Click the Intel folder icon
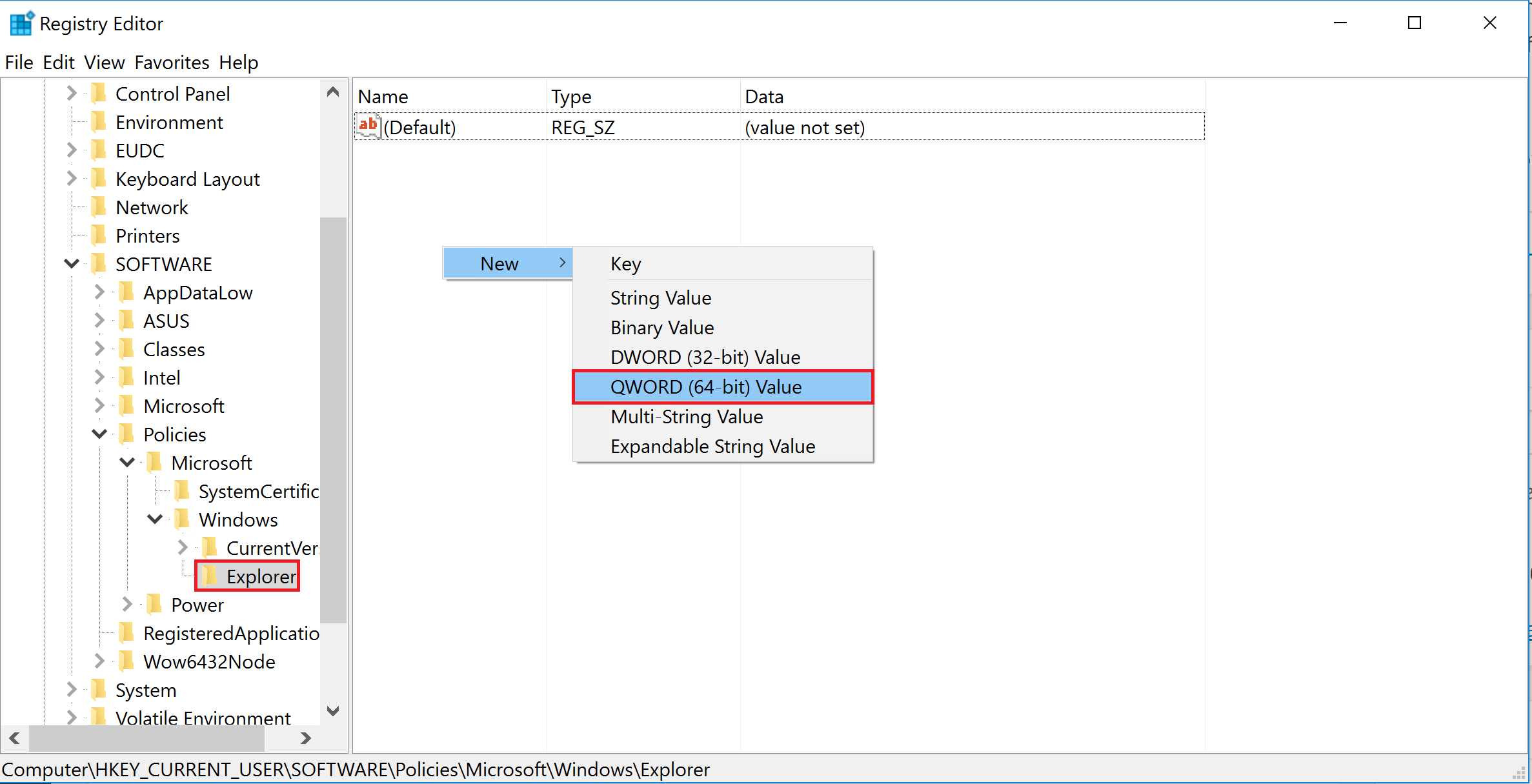Viewport: 1532px width, 784px height. point(126,378)
